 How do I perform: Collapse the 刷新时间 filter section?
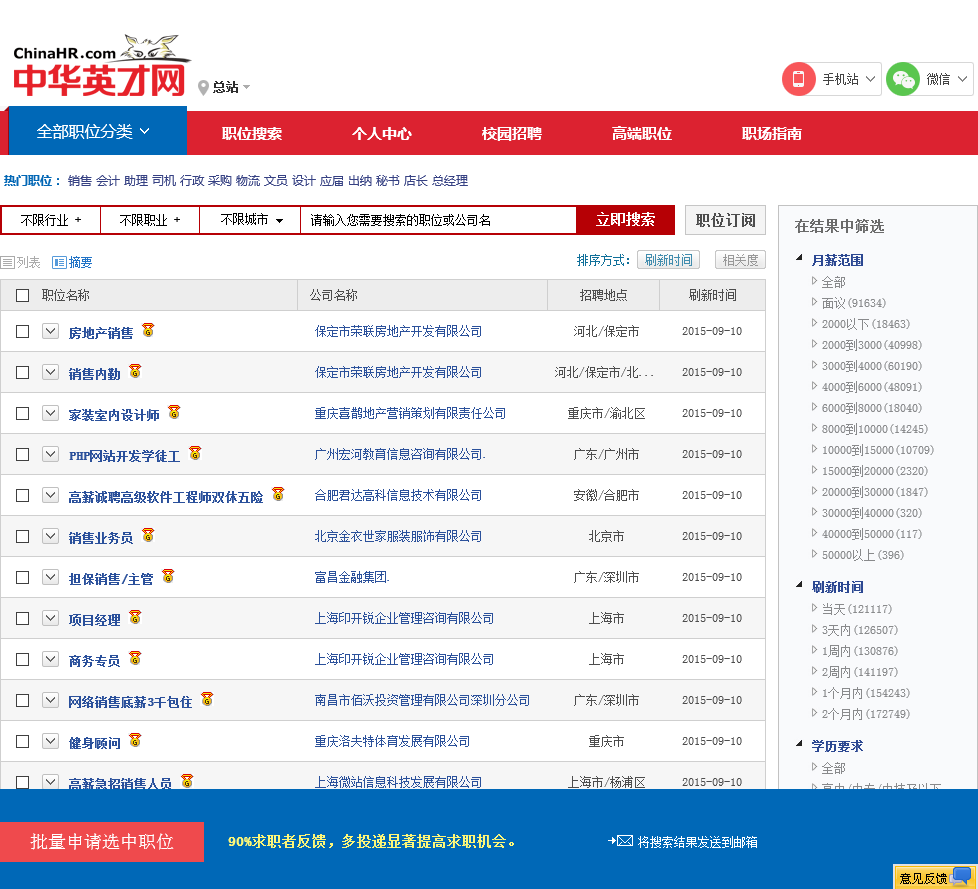click(x=799, y=585)
